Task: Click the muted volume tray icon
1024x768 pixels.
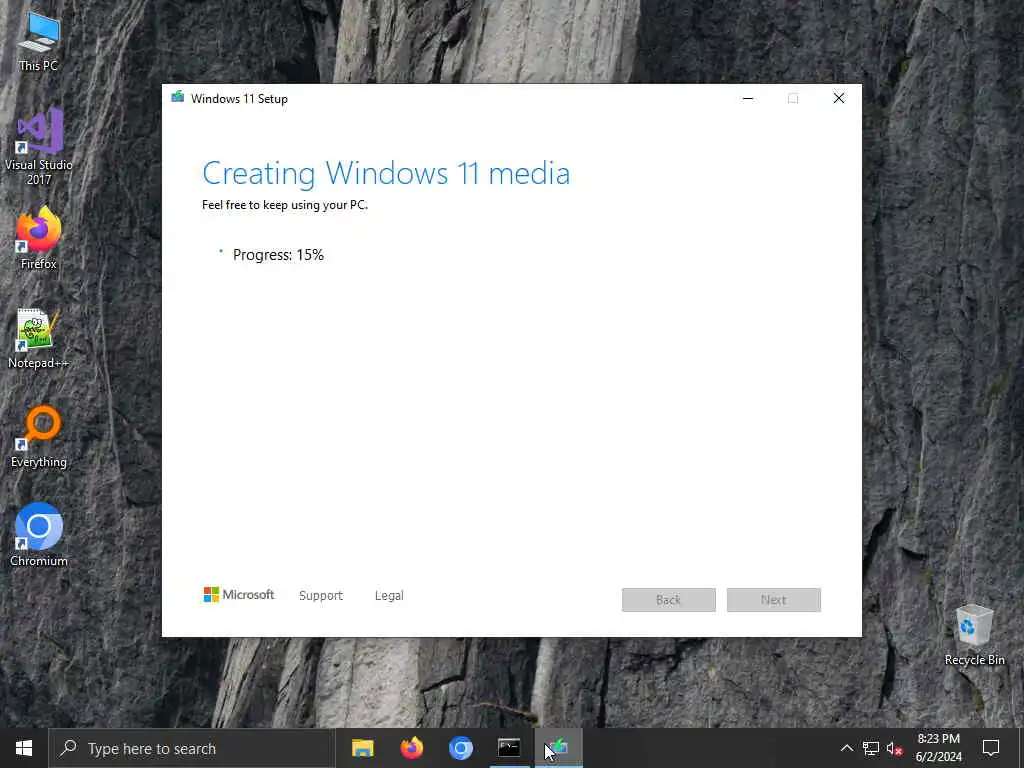Action: (x=895, y=748)
